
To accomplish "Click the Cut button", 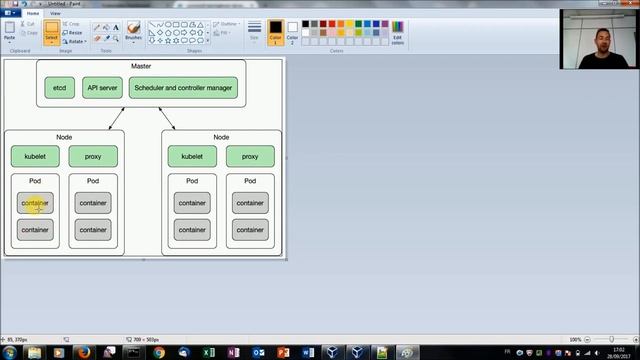I will click(x=28, y=24).
